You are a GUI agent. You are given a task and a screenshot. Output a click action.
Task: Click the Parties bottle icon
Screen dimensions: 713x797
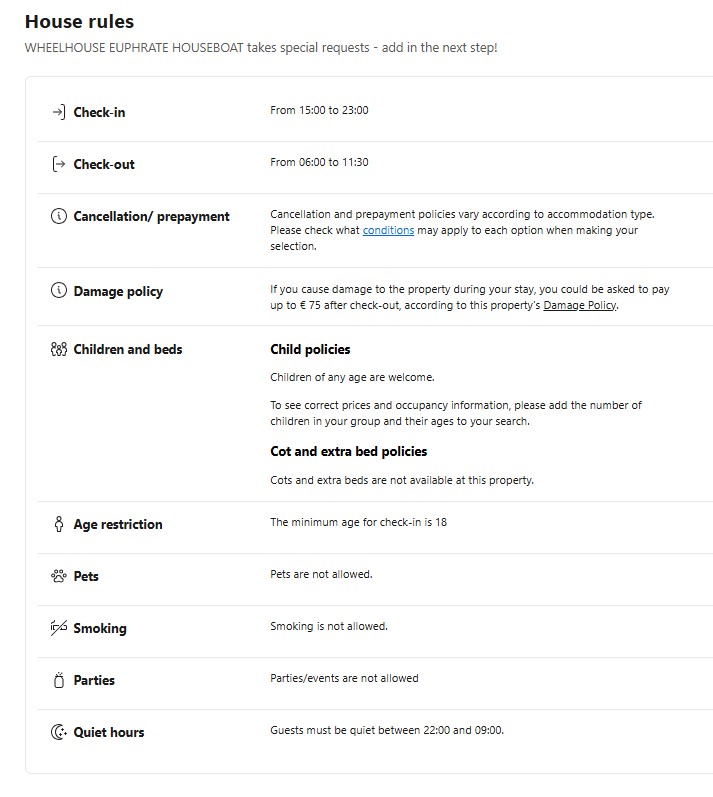click(x=58, y=680)
